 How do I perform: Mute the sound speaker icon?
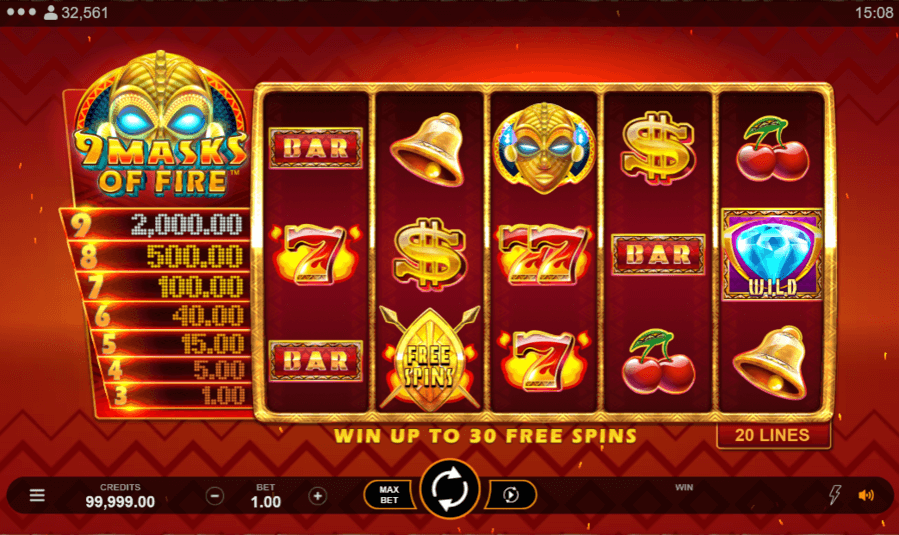tap(866, 495)
